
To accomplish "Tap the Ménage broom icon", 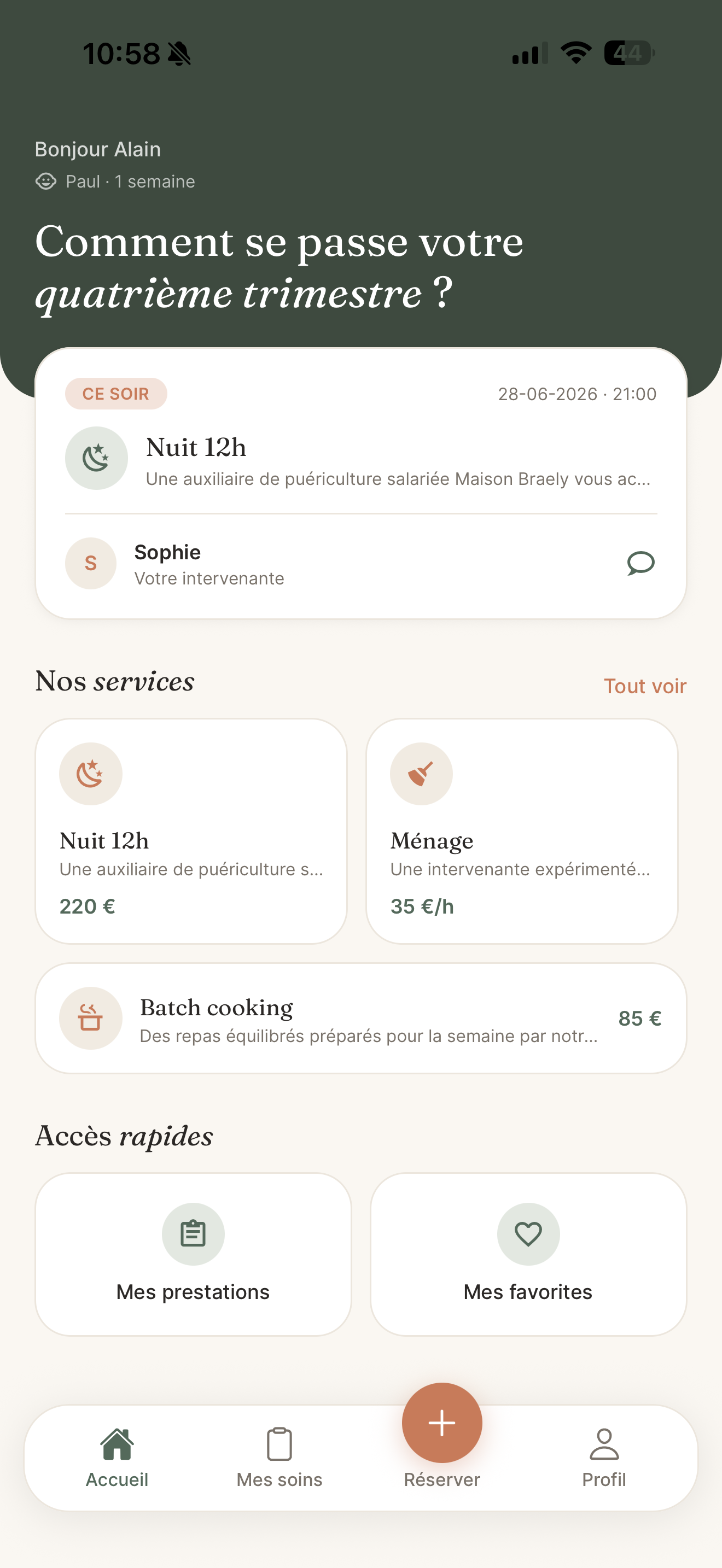I will click(x=421, y=774).
